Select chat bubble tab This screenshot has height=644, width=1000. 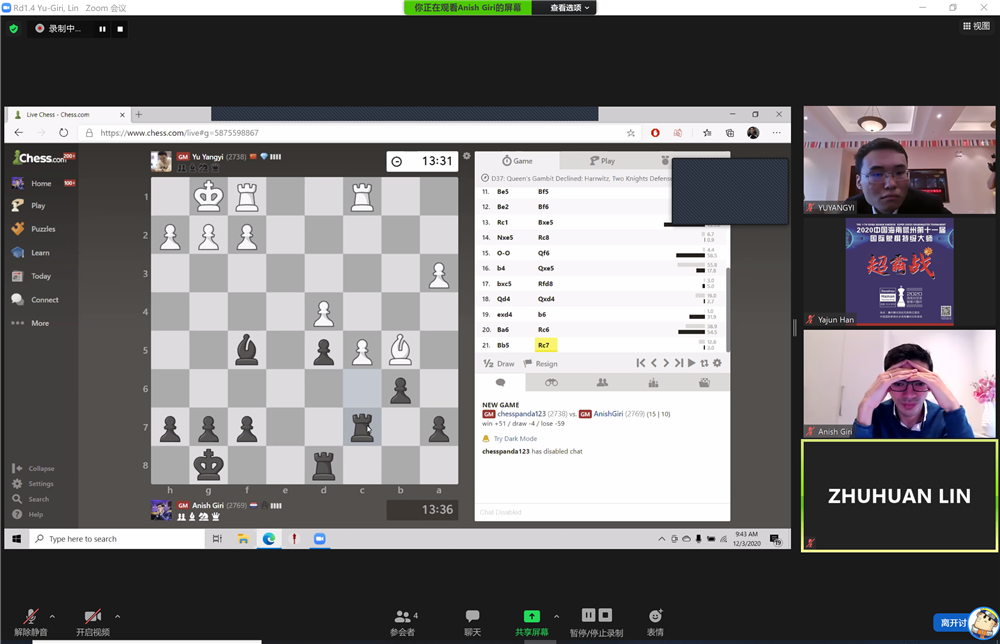pos(501,383)
